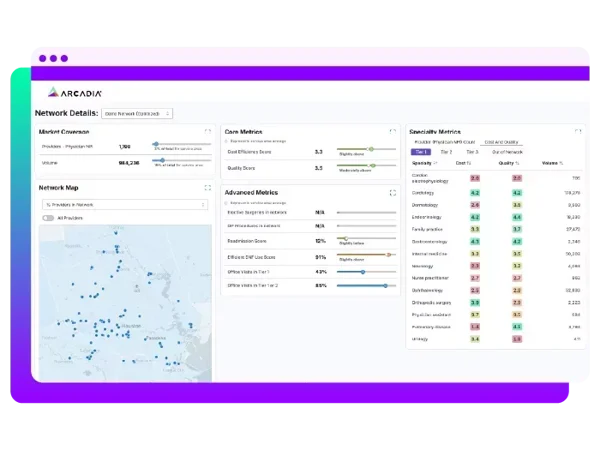The width and height of the screenshot is (600, 450).
Task: Click the Cost Efficiency Score value 3.3
Action: [318, 152]
